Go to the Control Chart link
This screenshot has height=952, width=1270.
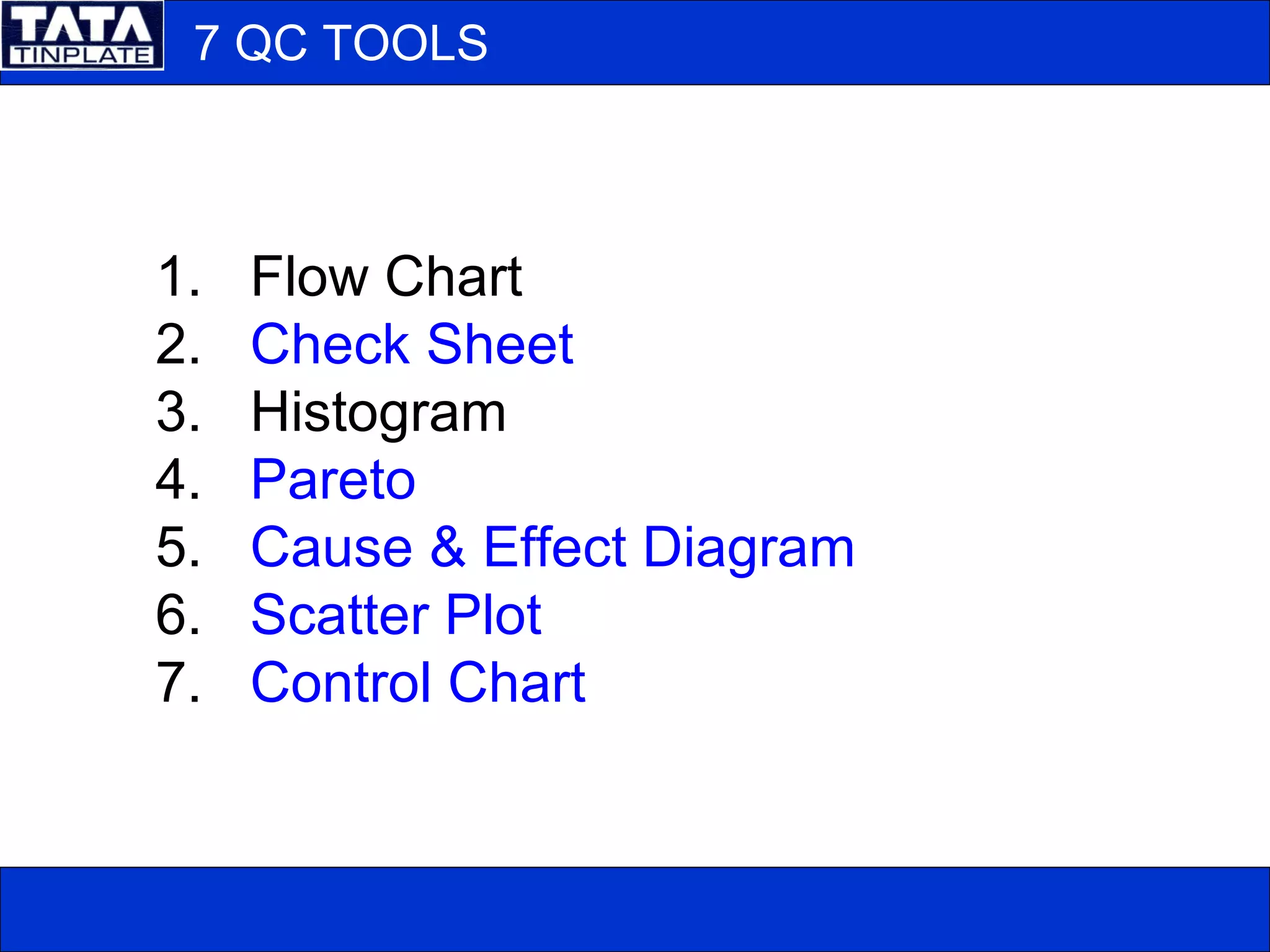click(418, 682)
